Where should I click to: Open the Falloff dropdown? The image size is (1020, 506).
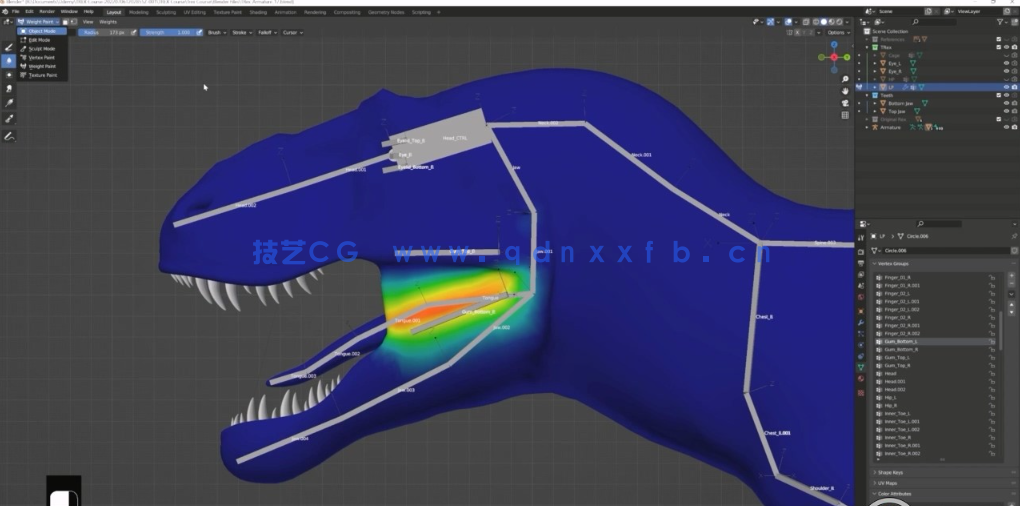pos(267,32)
